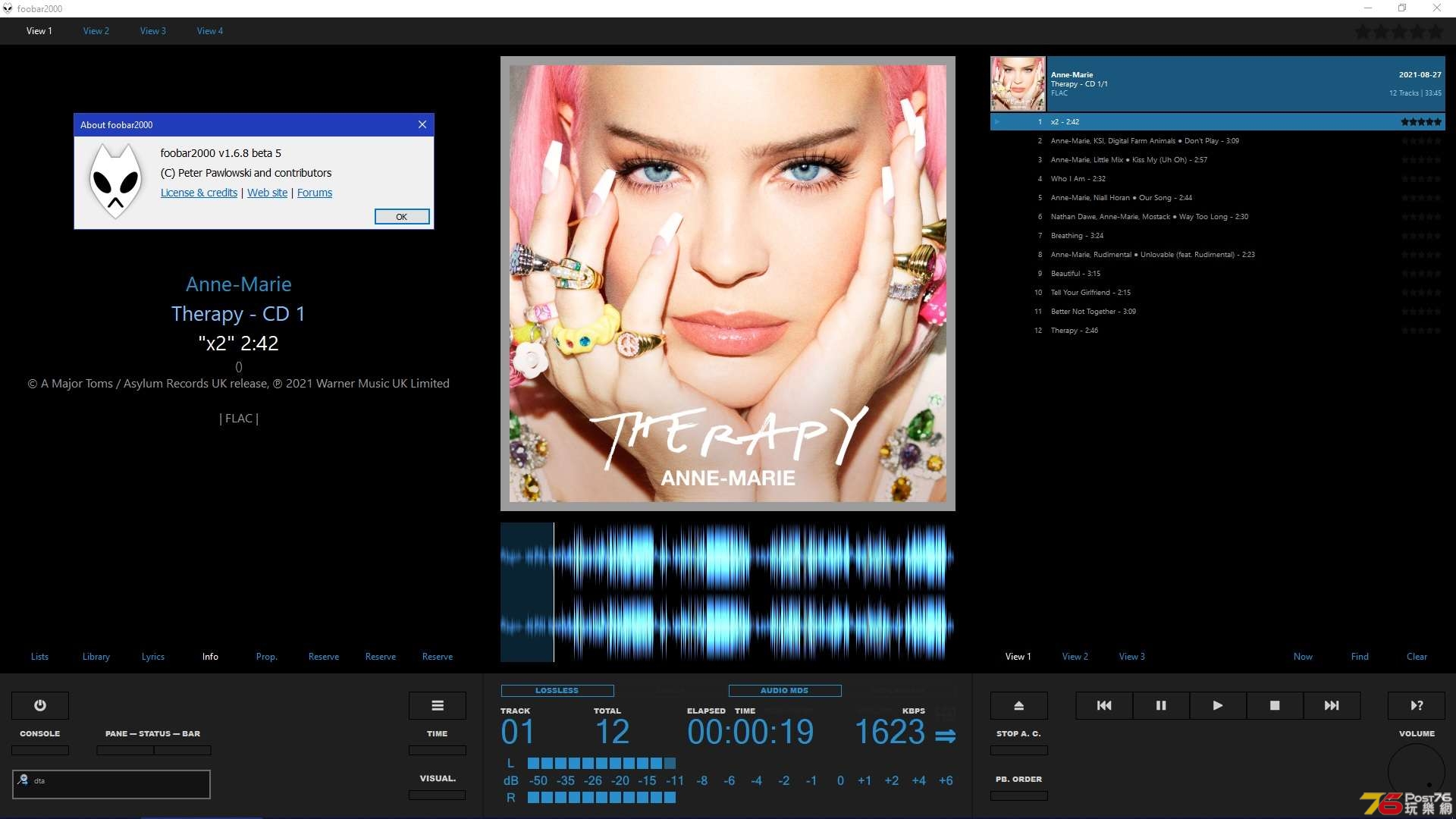Screen dimensions: 1456x819
Task: Seek in the waveform seekbar
Action: 728,592
